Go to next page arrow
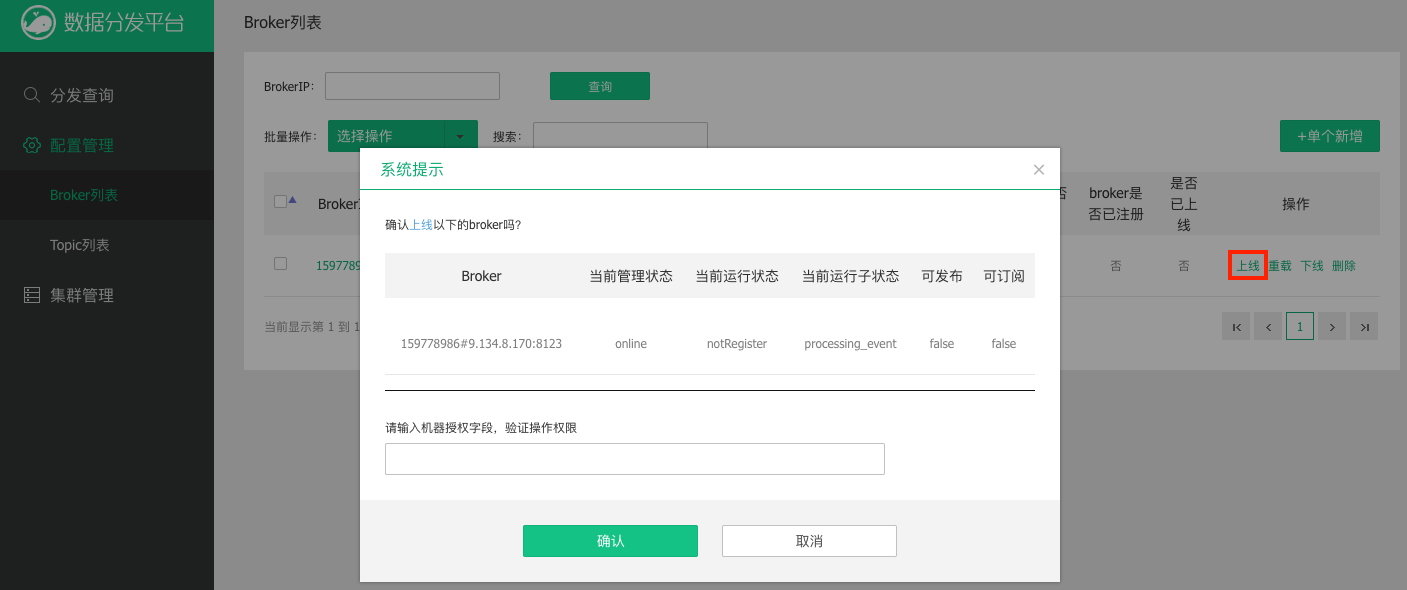 click(1332, 326)
